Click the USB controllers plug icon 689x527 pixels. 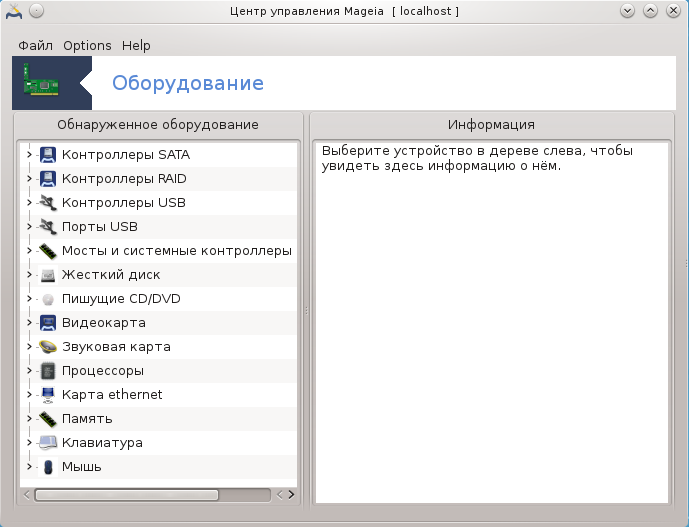48,203
